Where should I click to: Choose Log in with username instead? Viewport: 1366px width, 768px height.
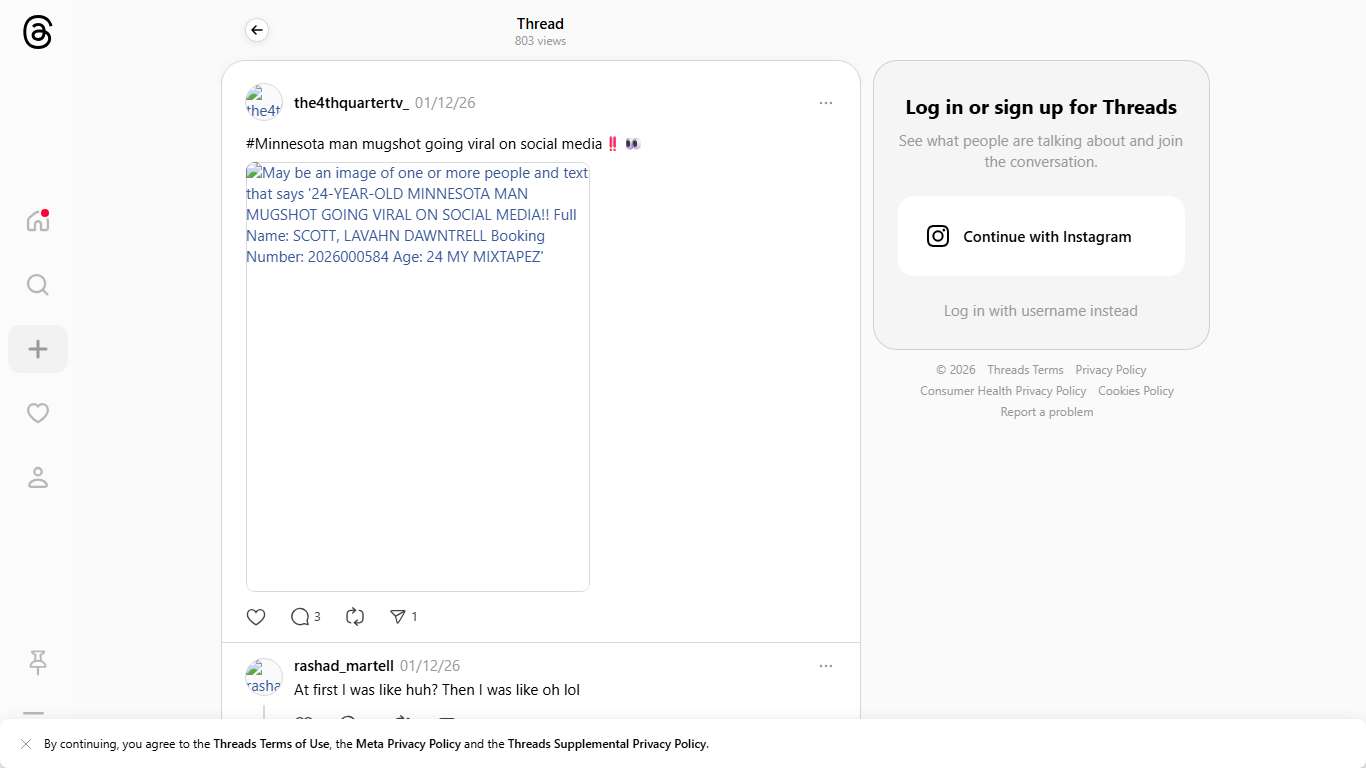point(1040,311)
